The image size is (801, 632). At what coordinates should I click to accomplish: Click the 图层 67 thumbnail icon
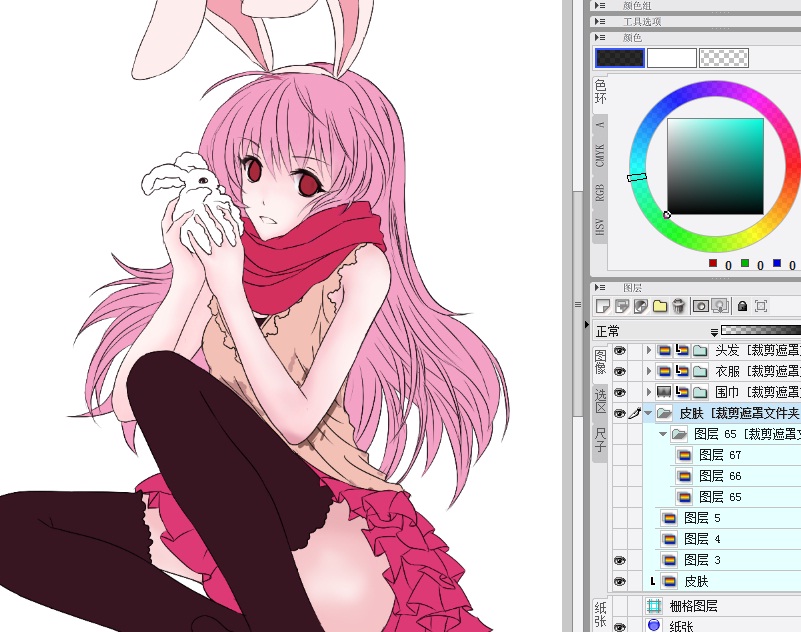[x=684, y=455]
